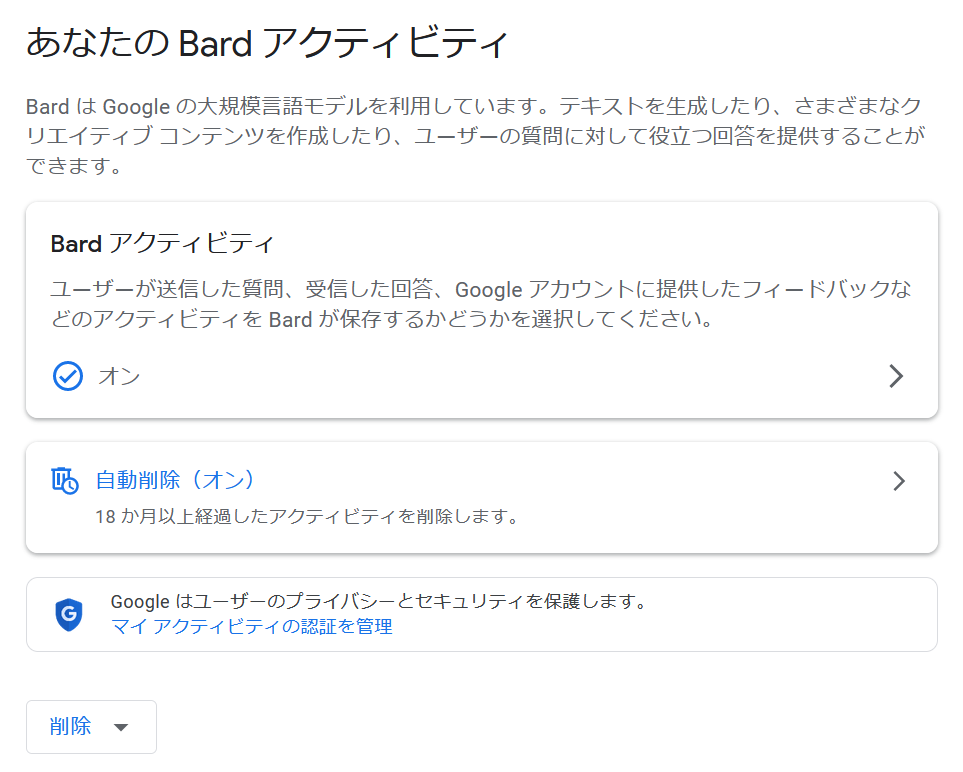Click the オン status label
Viewport: 963px width, 772px height.
tap(119, 376)
